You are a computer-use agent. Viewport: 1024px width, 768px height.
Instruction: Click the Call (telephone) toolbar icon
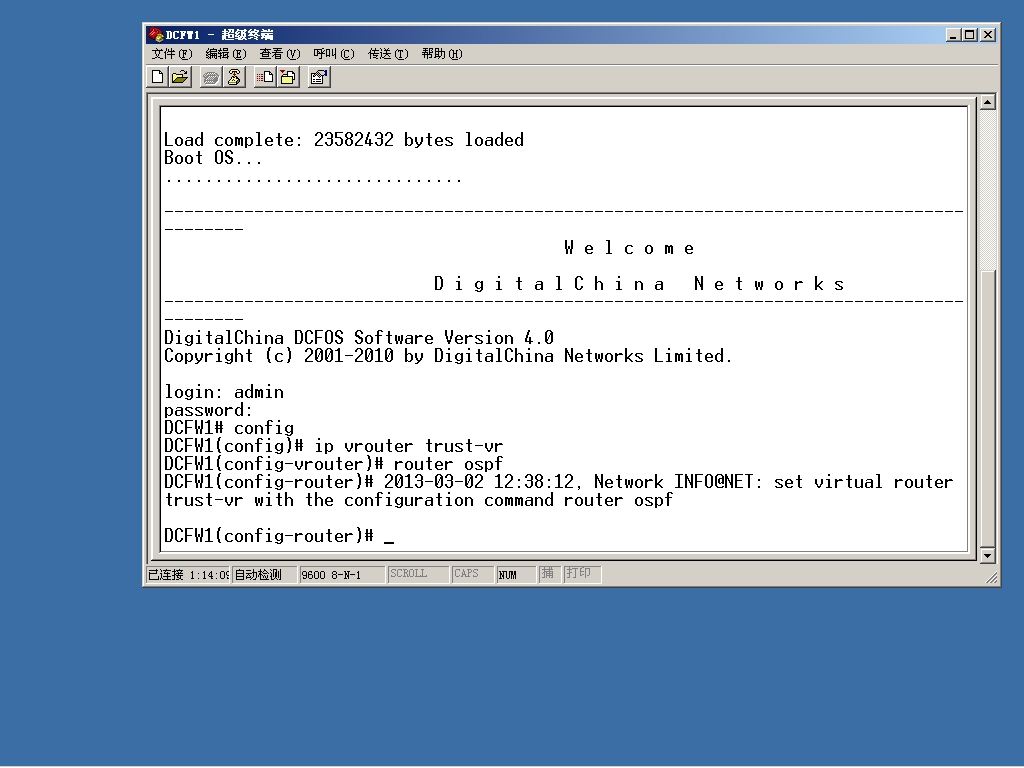pos(210,77)
